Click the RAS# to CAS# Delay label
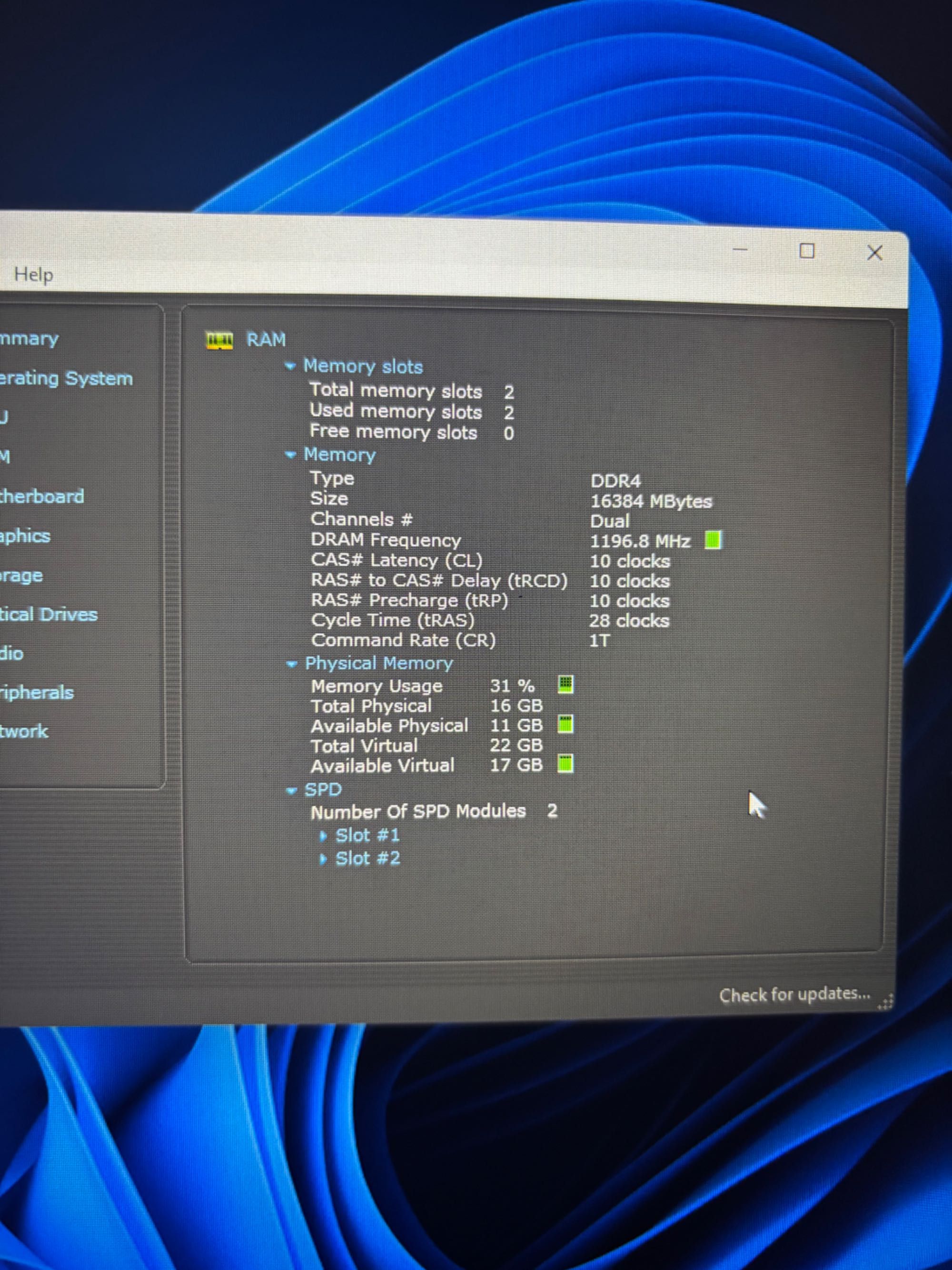Viewport: 952px width, 1270px height. click(439, 580)
